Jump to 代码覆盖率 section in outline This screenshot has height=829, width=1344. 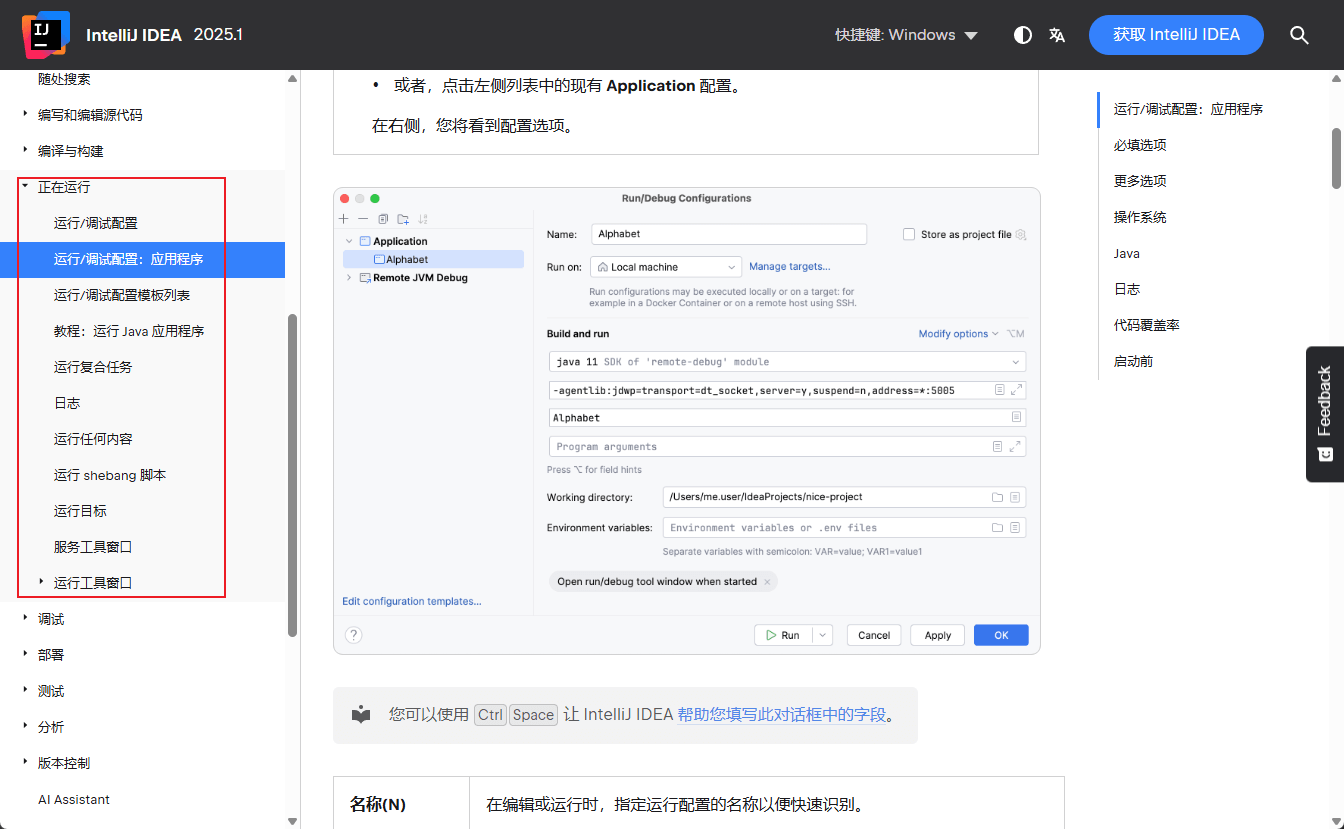[x=1147, y=325]
